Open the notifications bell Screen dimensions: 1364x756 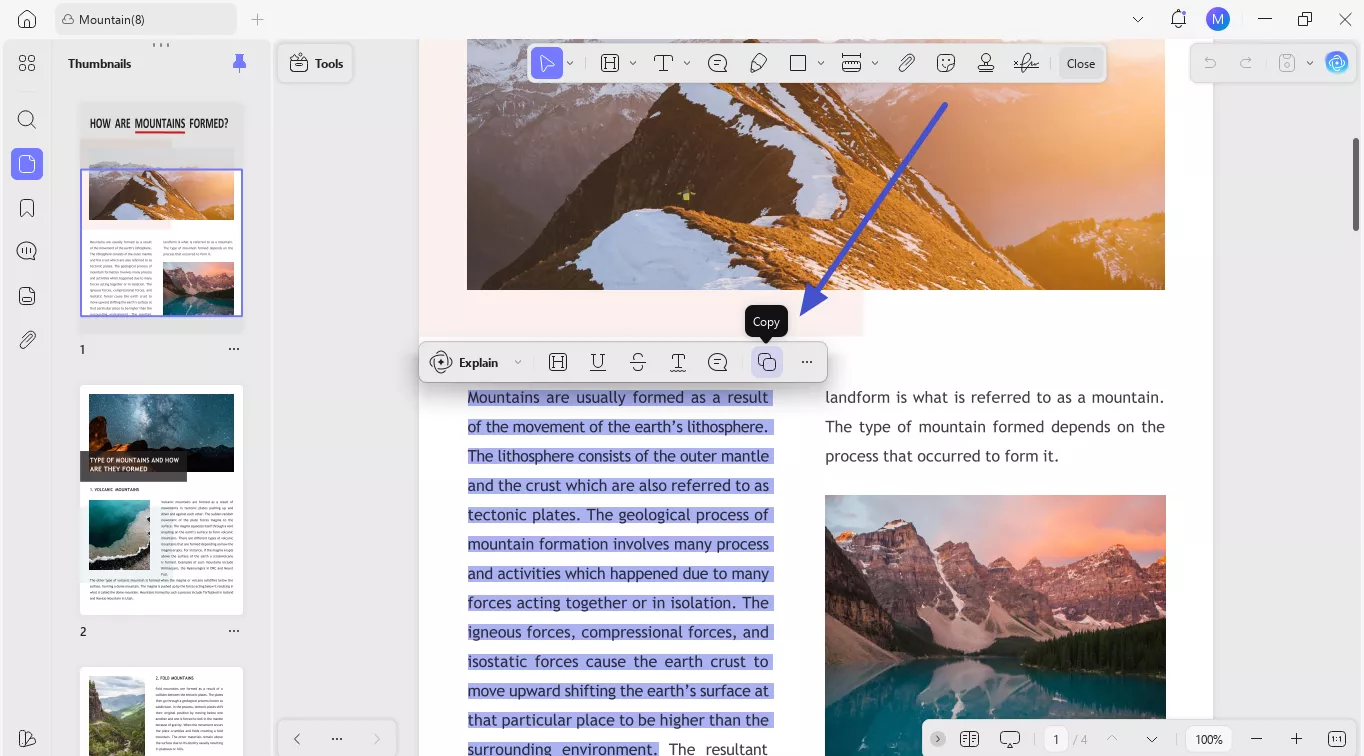click(x=1178, y=19)
